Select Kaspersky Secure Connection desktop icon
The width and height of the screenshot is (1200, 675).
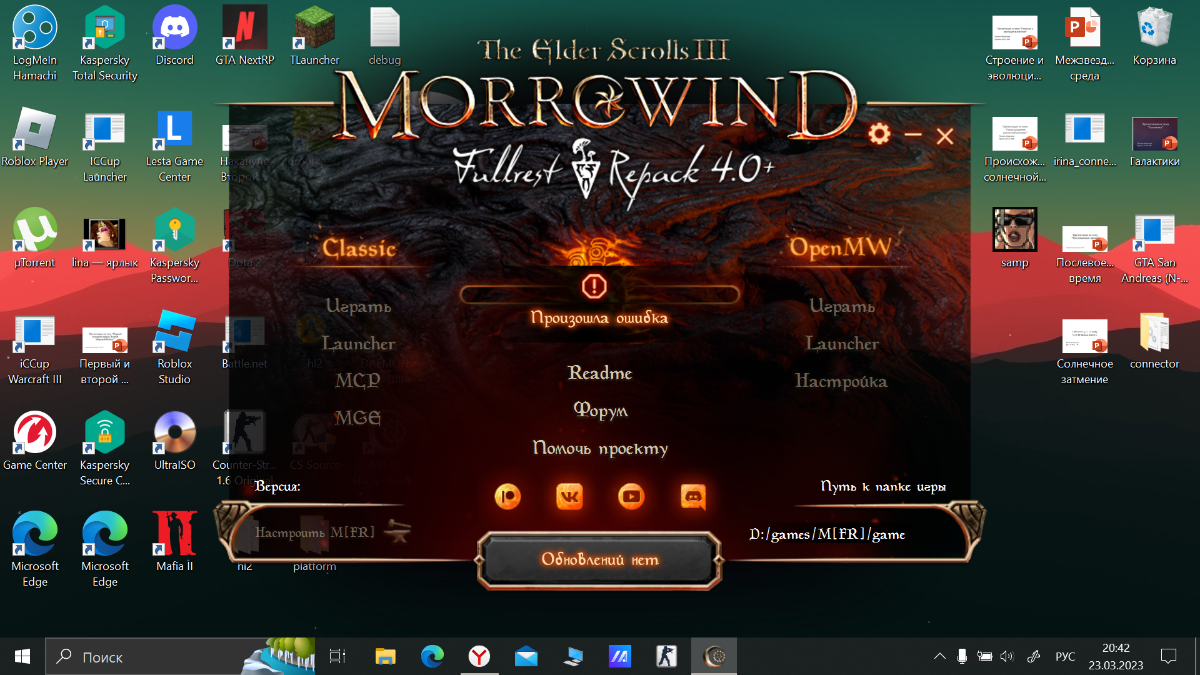pyautogui.click(x=105, y=448)
